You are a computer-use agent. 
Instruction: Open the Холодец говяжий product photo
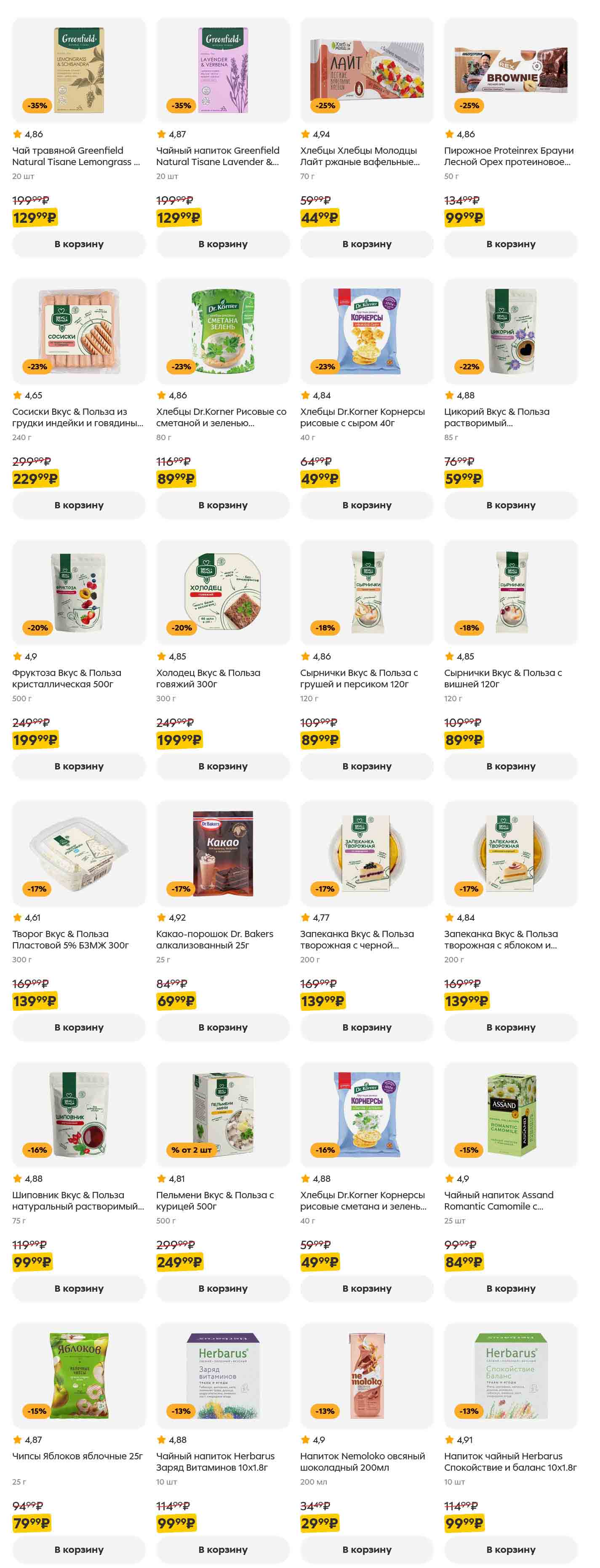click(x=223, y=592)
